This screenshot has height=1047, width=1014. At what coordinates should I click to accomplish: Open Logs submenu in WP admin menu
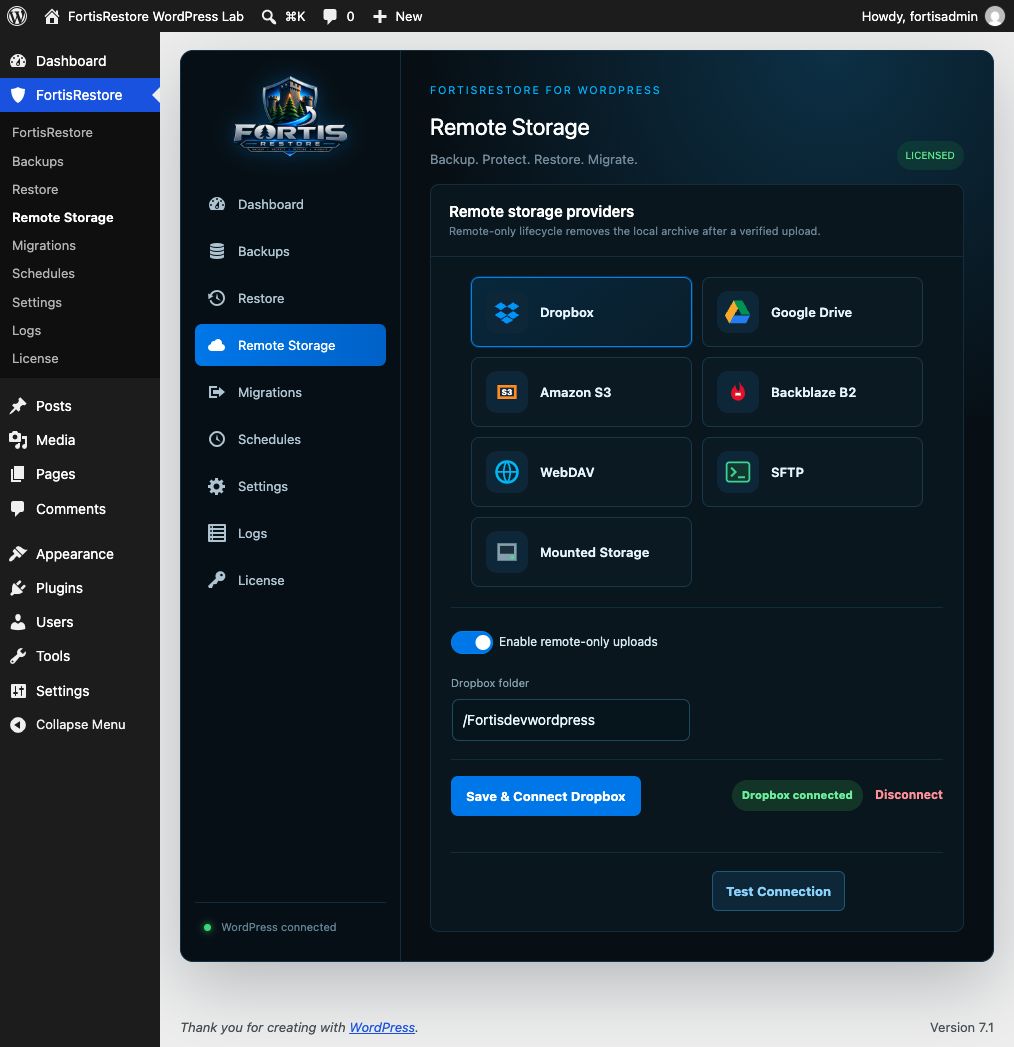[27, 331]
